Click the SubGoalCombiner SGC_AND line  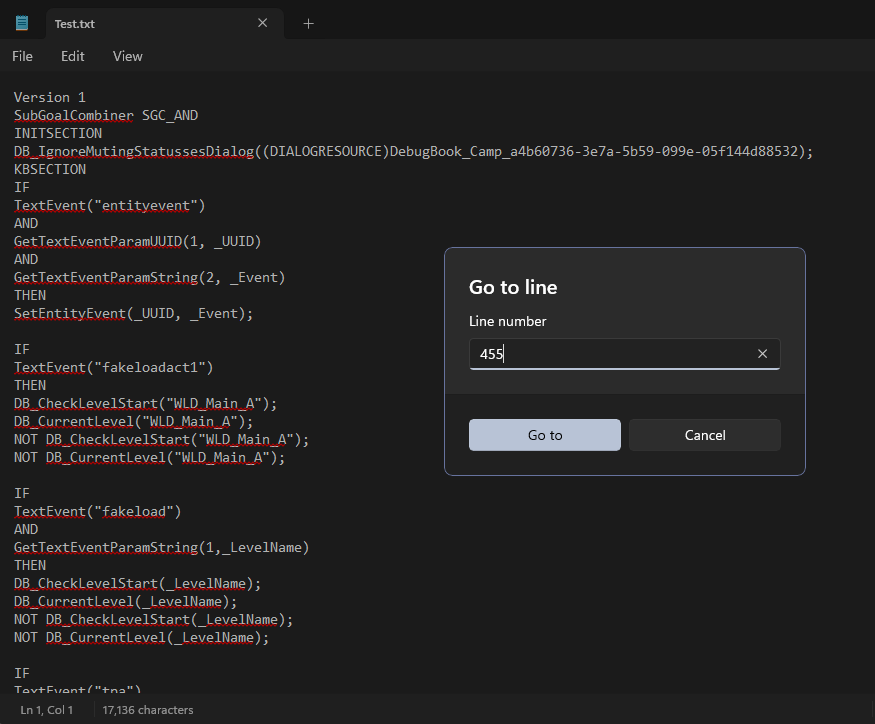coord(106,116)
